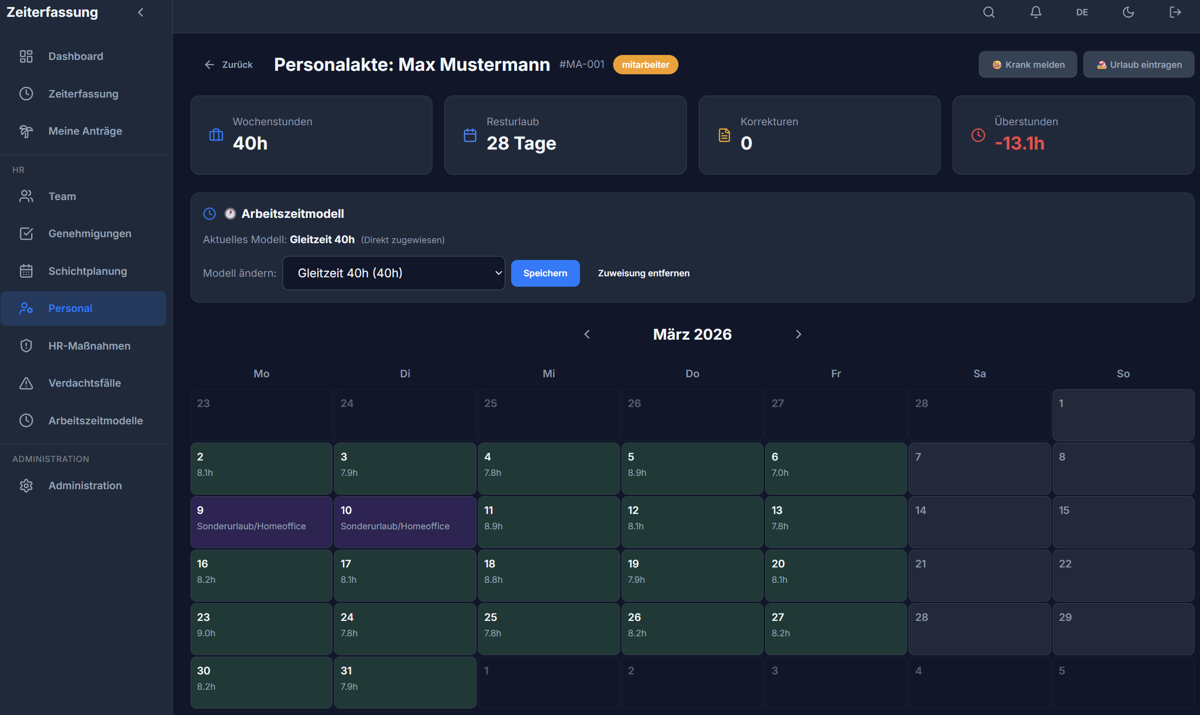Screen dimensions: 1200x715
Task: Click the Meine Anträge palm icon
Action: (x=26, y=131)
